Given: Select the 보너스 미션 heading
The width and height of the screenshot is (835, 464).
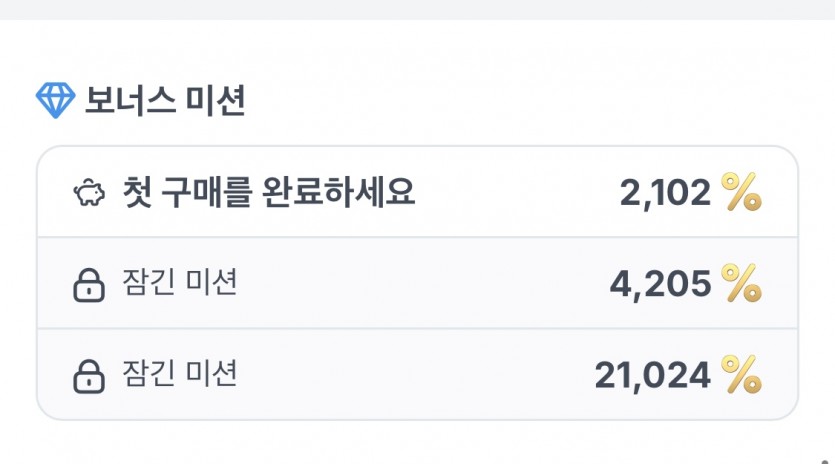Looking at the screenshot, I should (165, 100).
